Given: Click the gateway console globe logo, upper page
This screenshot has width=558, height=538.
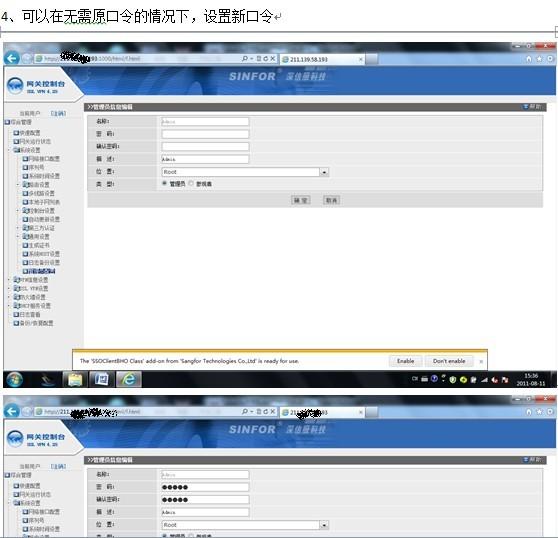Looking at the screenshot, I should (x=15, y=85).
